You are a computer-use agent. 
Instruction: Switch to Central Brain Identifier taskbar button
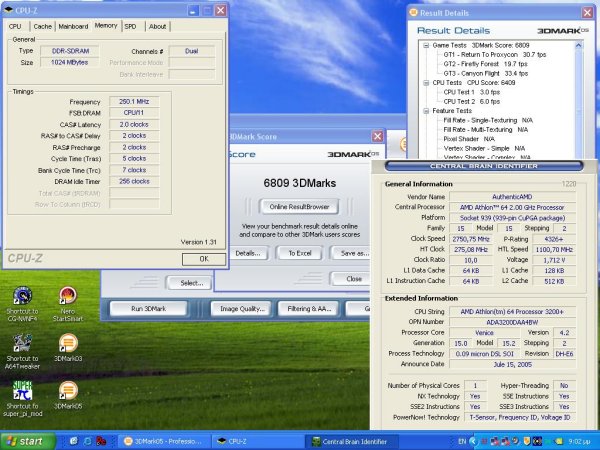coord(351,442)
